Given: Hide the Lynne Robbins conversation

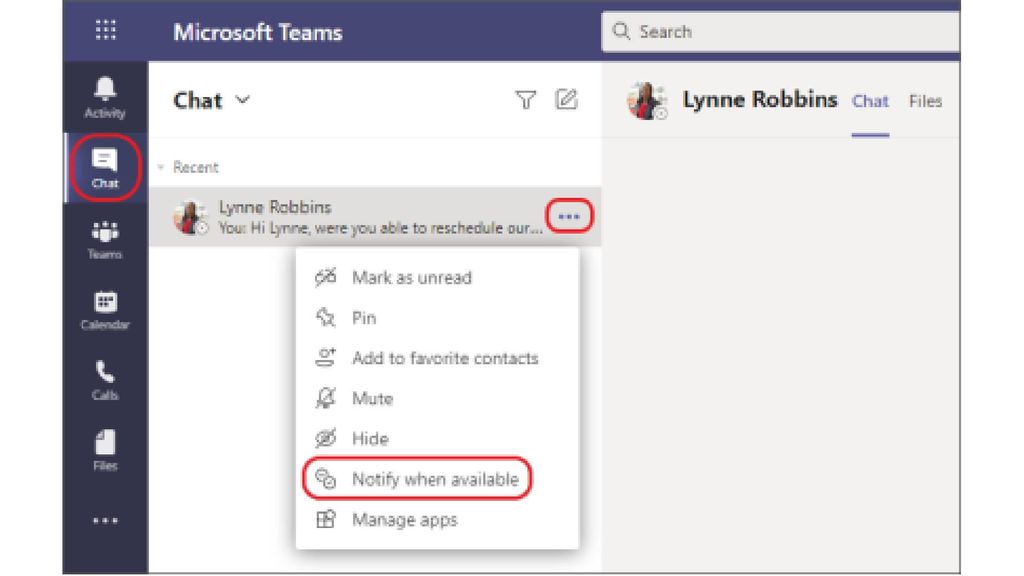Looking at the screenshot, I should click(370, 438).
